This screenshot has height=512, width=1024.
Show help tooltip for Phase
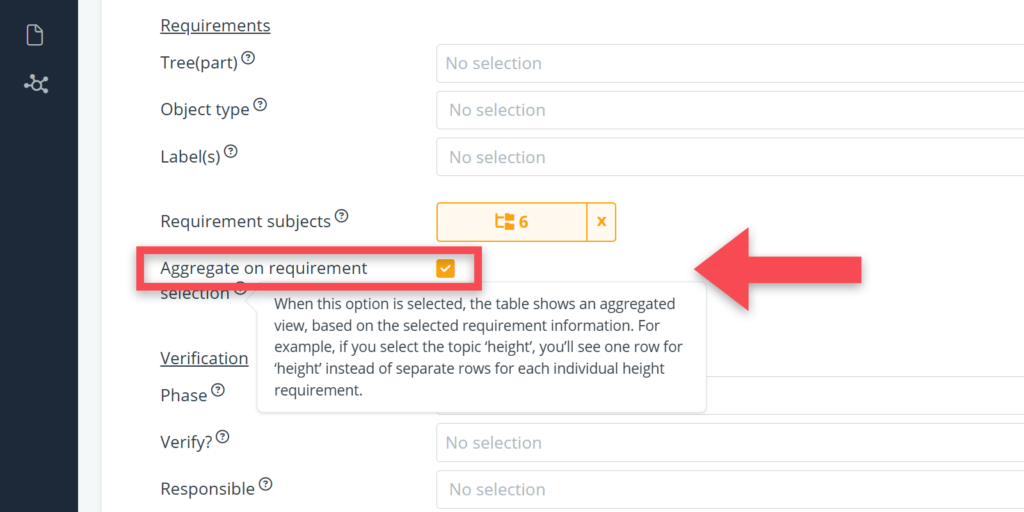217,390
